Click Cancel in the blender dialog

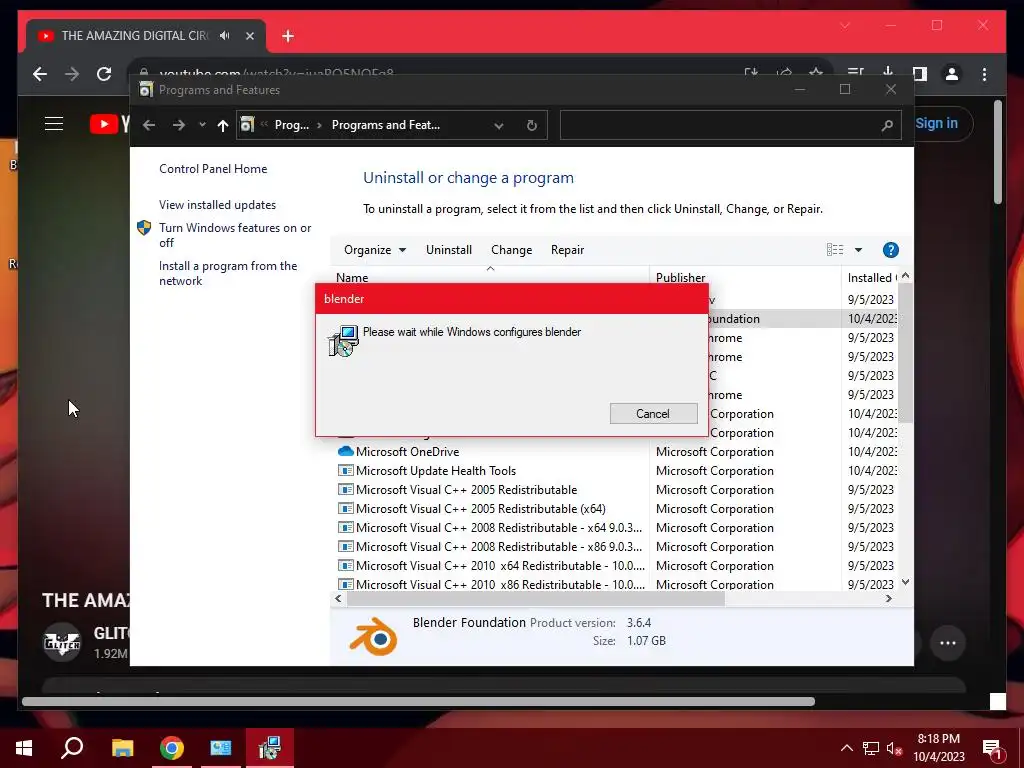[x=653, y=413]
